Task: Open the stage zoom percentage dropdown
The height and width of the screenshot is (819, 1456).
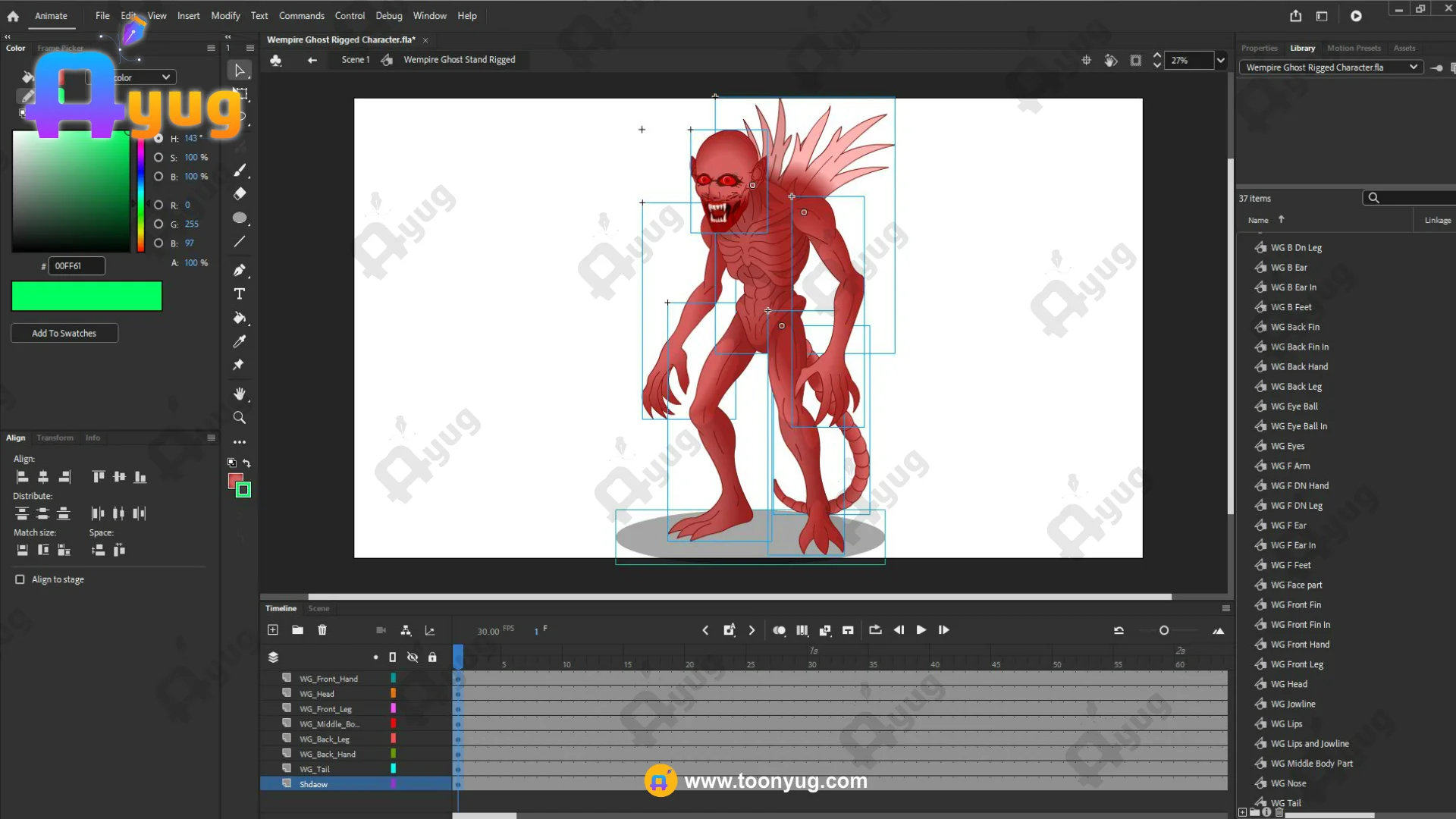Action: 1220,60
